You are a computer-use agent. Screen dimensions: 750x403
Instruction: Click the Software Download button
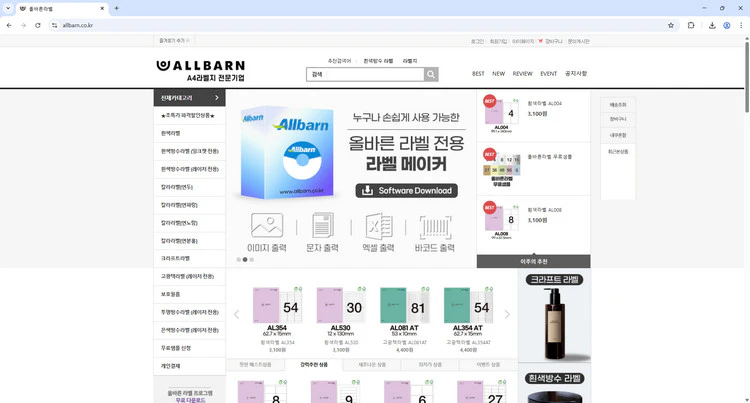pos(407,190)
